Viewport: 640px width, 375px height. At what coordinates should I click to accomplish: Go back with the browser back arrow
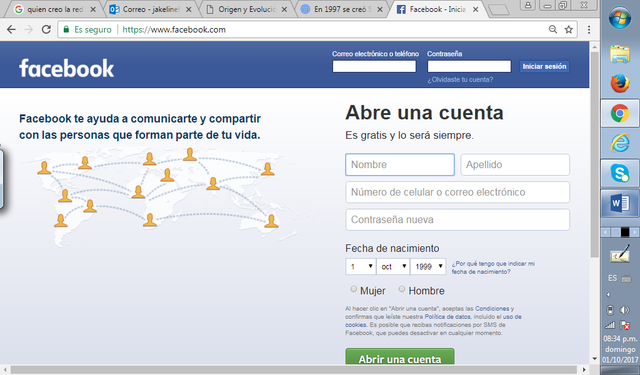pyautogui.click(x=11, y=29)
